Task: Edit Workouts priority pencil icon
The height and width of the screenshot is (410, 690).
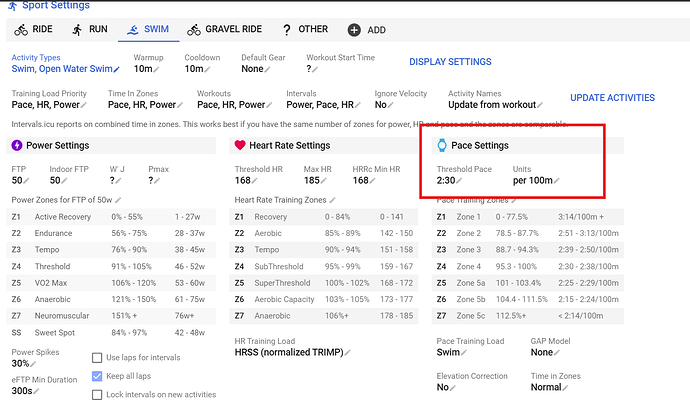Action: (x=269, y=105)
